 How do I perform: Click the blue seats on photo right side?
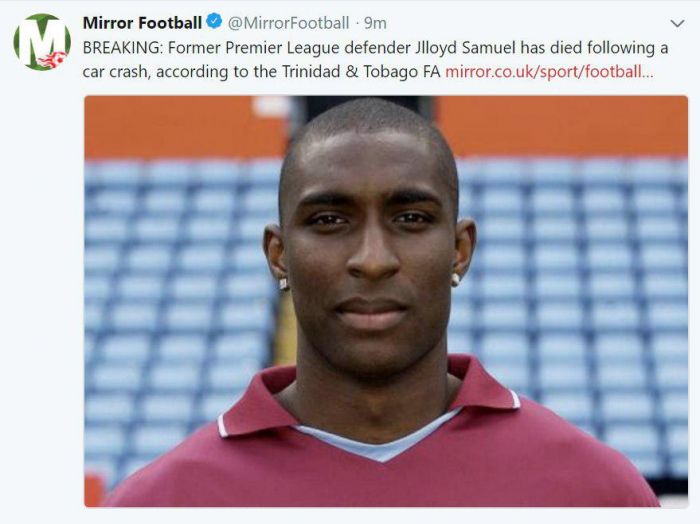tap(590, 300)
